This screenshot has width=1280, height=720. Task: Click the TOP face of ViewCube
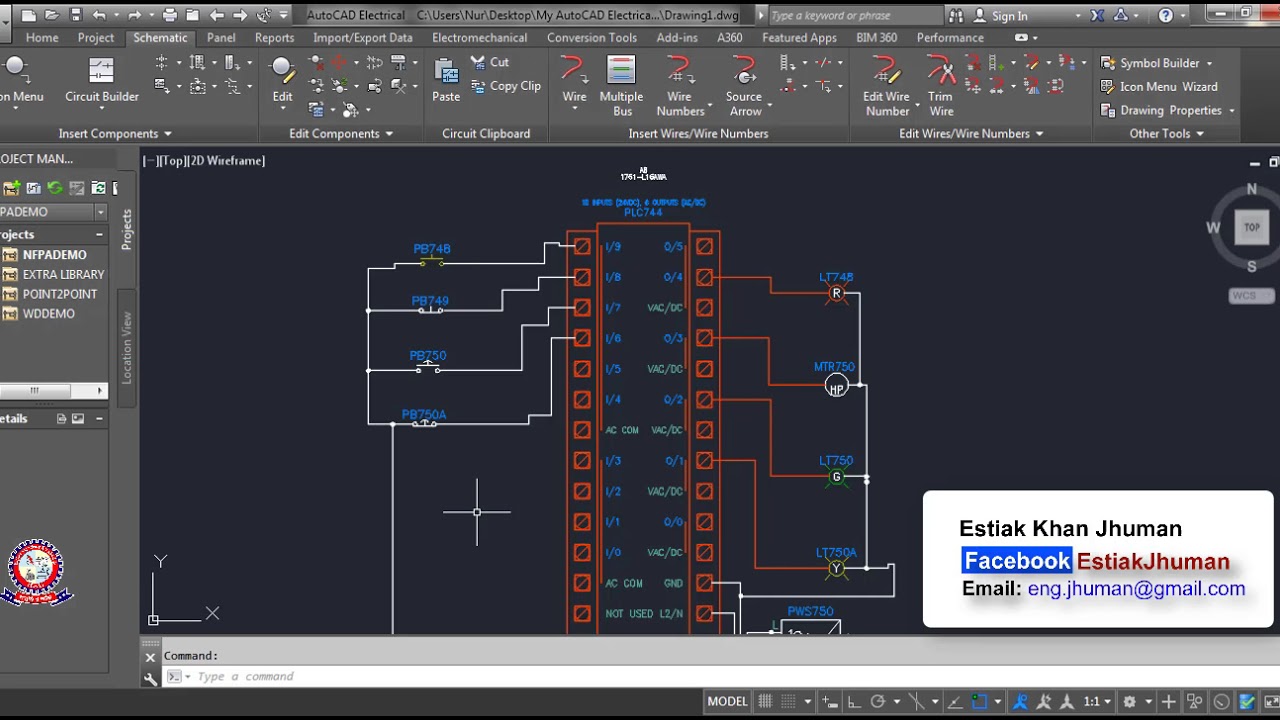point(1251,227)
